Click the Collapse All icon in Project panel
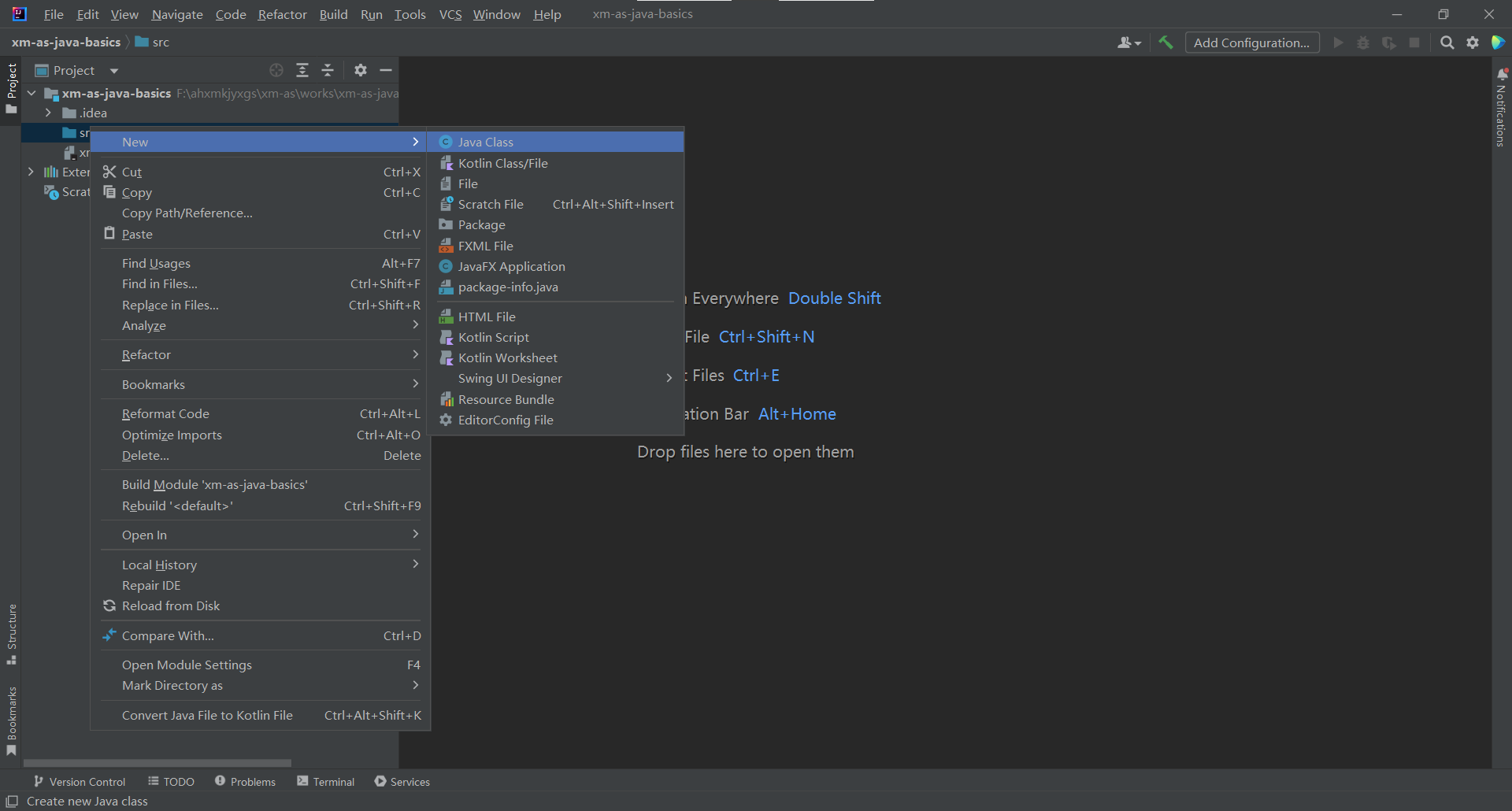The image size is (1512, 811). [x=328, y=70]
